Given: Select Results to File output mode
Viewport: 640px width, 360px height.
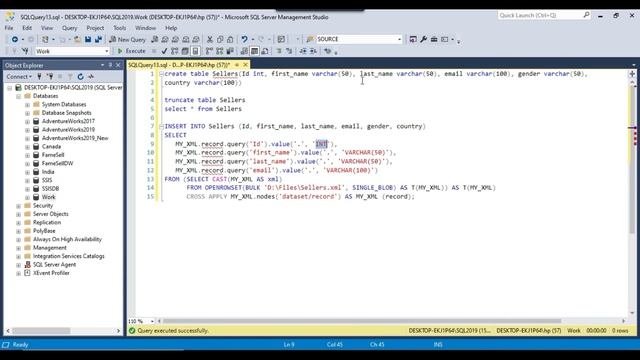Looking at the screenshot, I should click(x=265, y=51).
